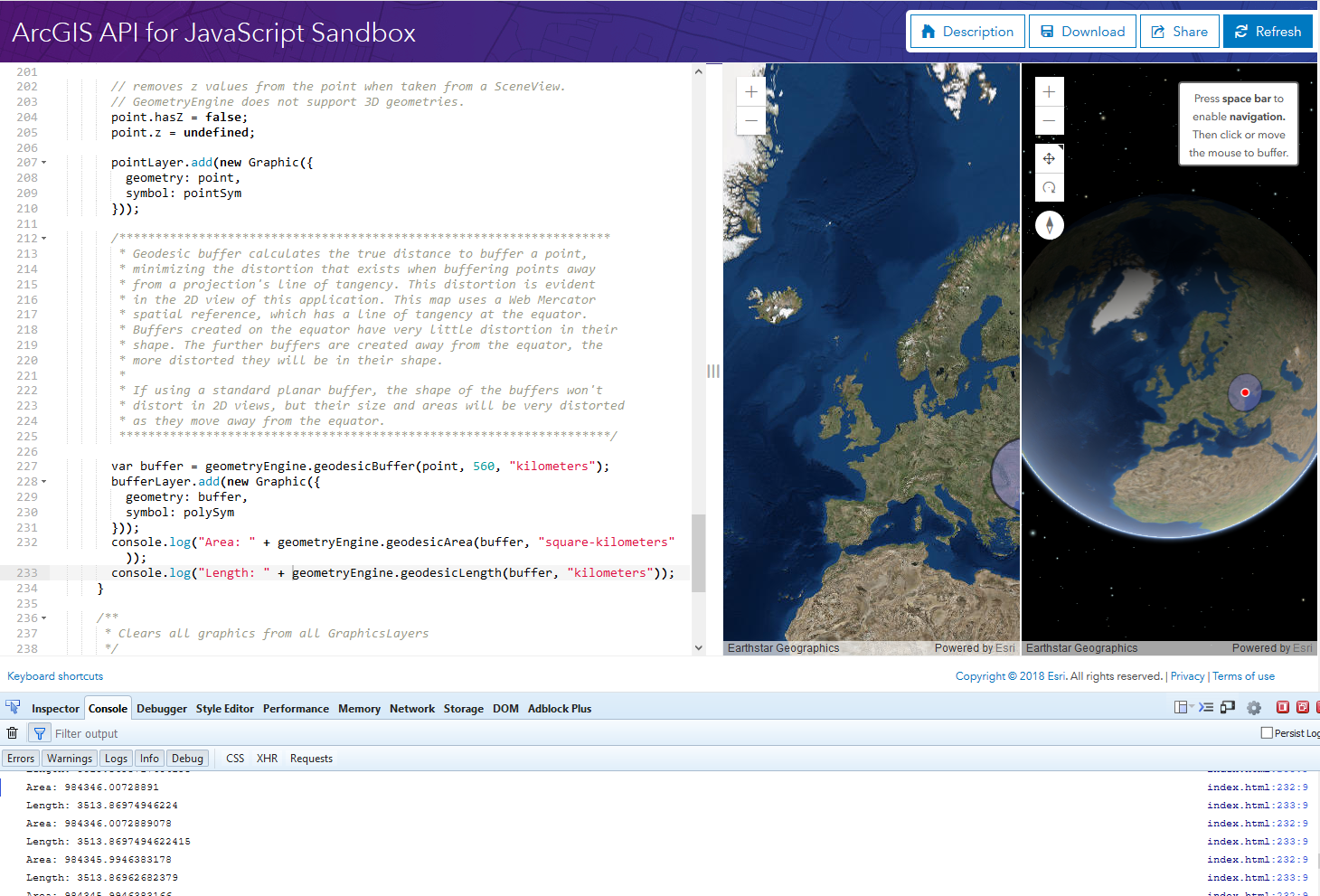
Task: Open the Adblock Plus tab
Action: tap(560, 709)
